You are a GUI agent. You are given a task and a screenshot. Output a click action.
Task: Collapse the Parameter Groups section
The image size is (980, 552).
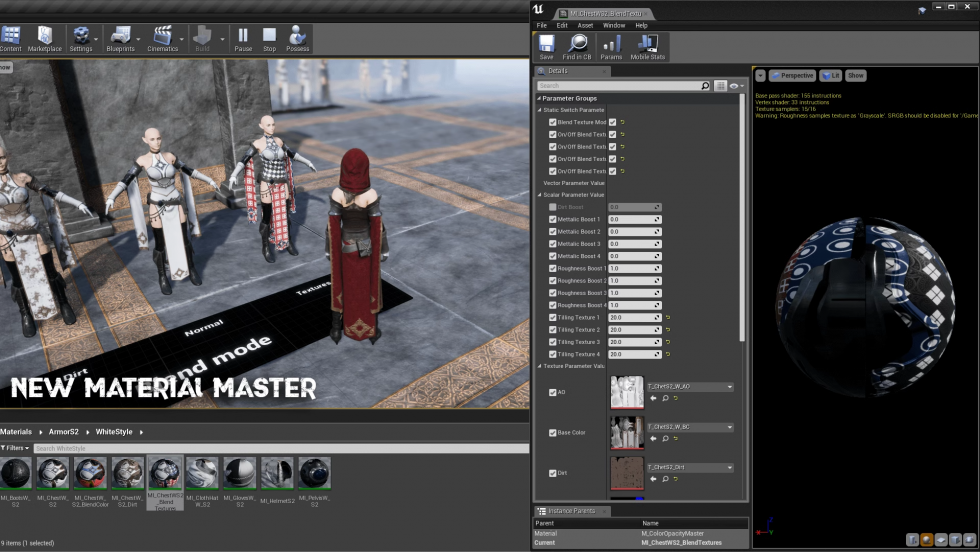click(539, 98)
